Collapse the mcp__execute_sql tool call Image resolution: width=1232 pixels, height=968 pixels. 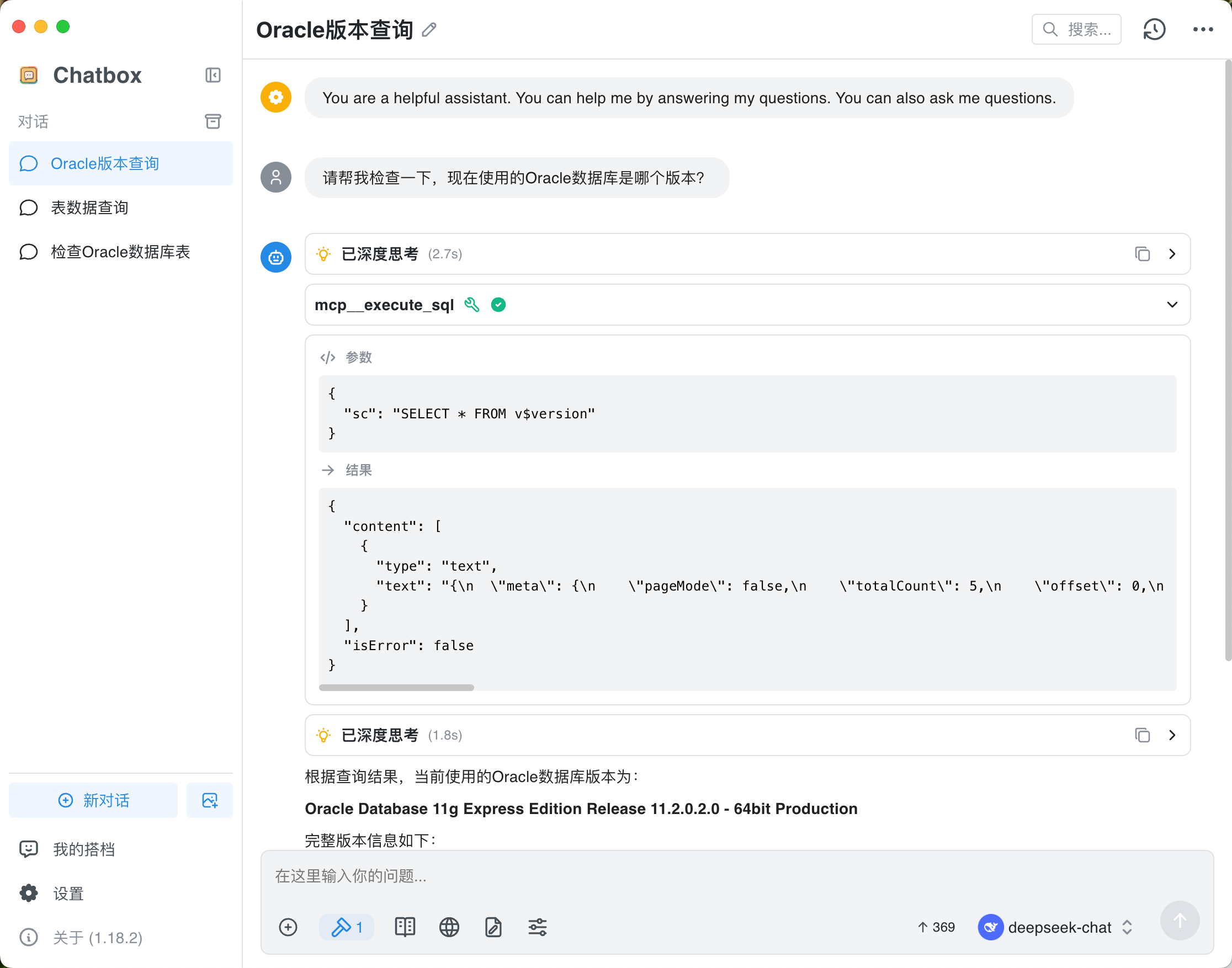[1172, 305]
